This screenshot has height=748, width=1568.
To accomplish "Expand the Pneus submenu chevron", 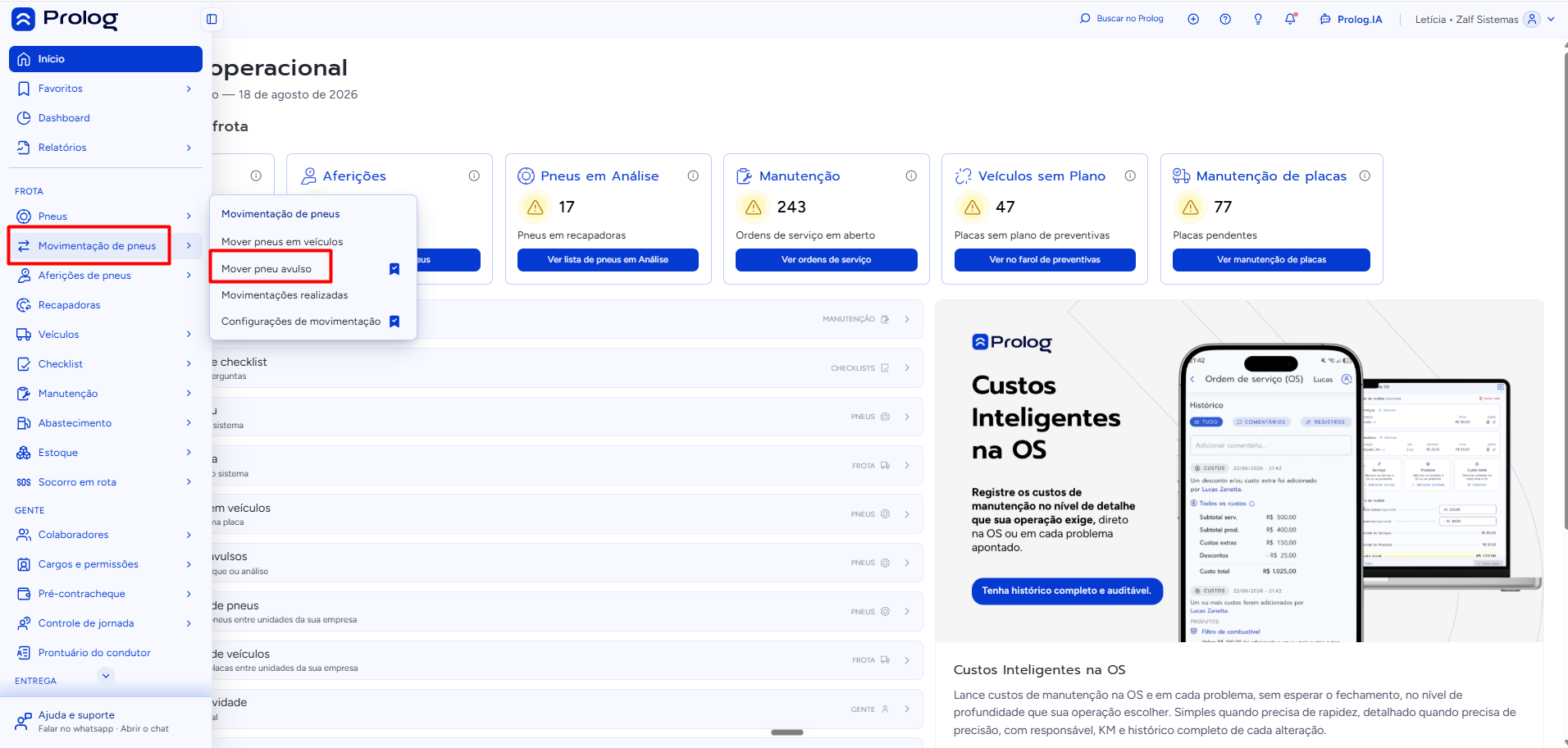I will [x=189, y=217].
